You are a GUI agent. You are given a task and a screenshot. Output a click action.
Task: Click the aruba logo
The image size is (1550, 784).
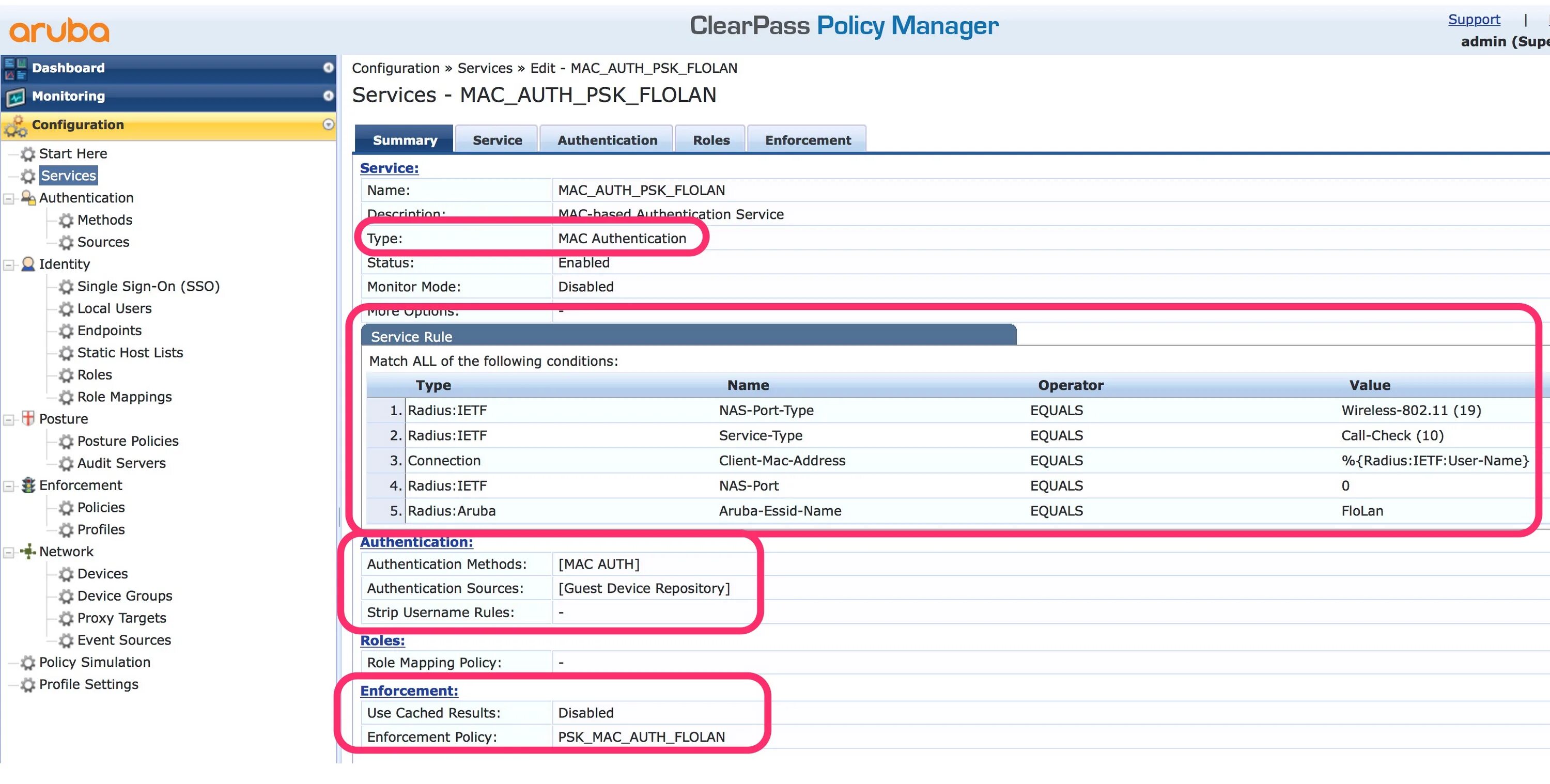coord(59,30)
